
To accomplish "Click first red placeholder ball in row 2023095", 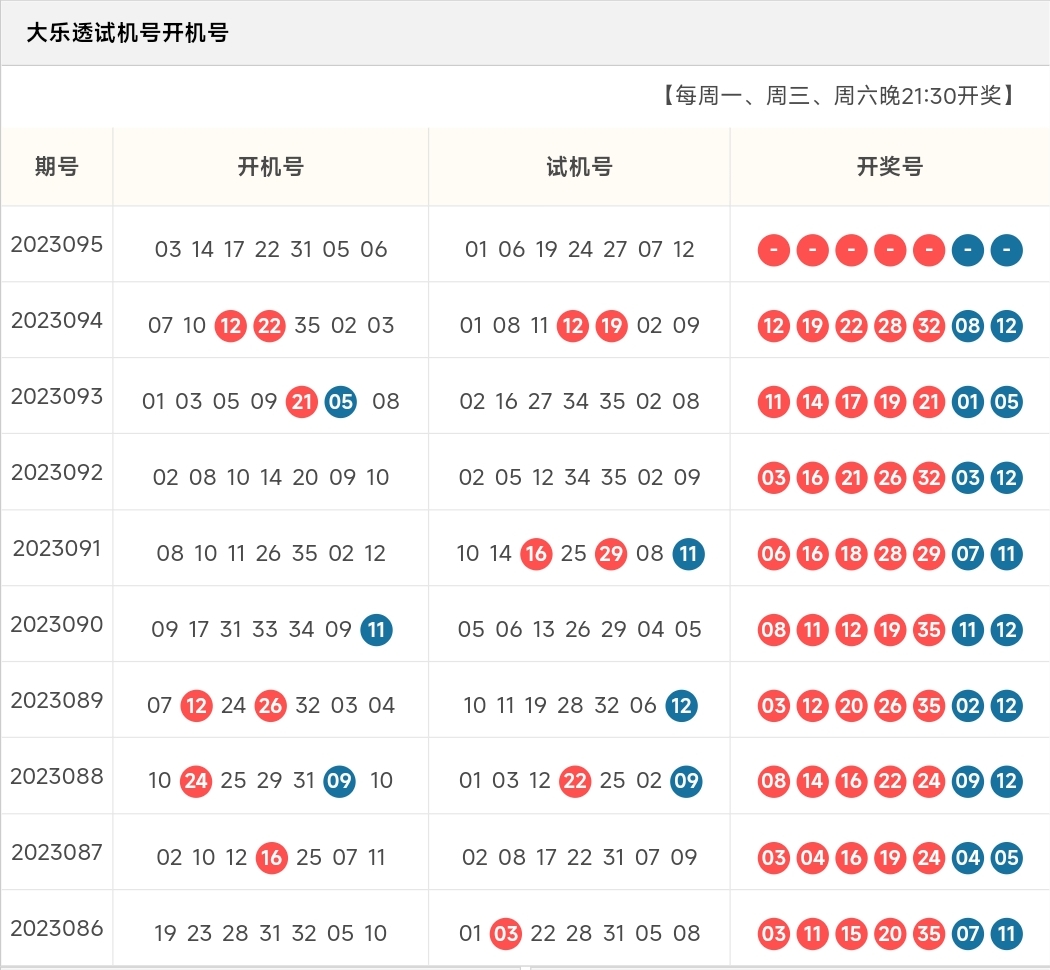I will point(773,250).
